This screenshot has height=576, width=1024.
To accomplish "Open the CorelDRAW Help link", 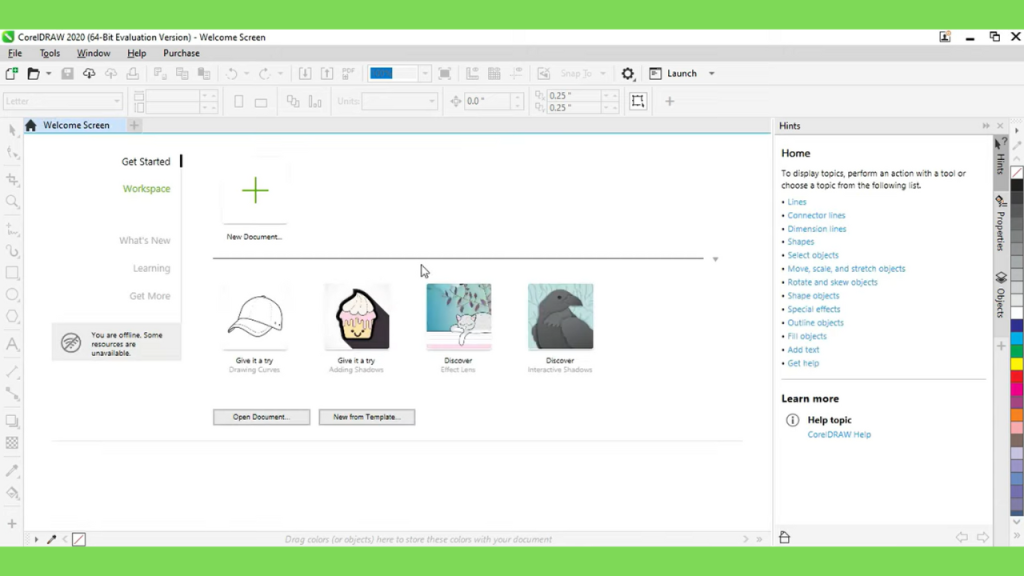I will [839, 434].
